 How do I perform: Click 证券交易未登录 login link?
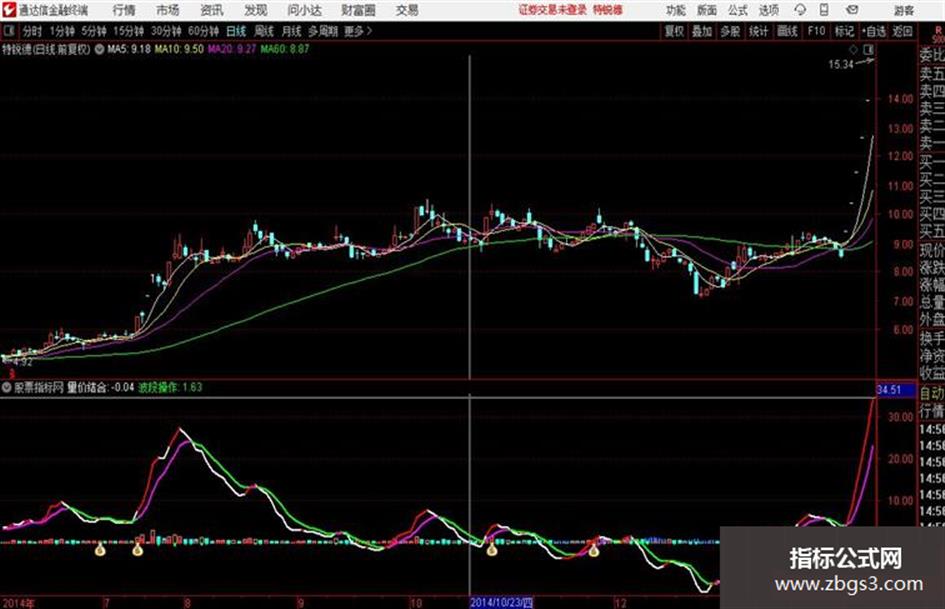coord(553,10)
